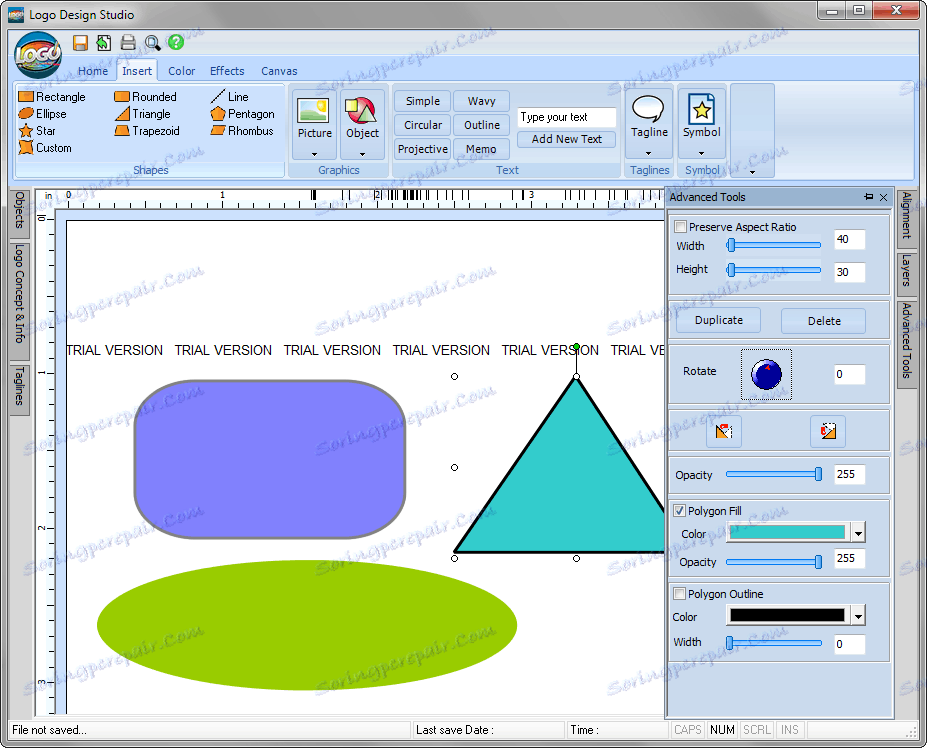Insert a Line shape
This screenshot has width=927, height=748.
[229, 96]
